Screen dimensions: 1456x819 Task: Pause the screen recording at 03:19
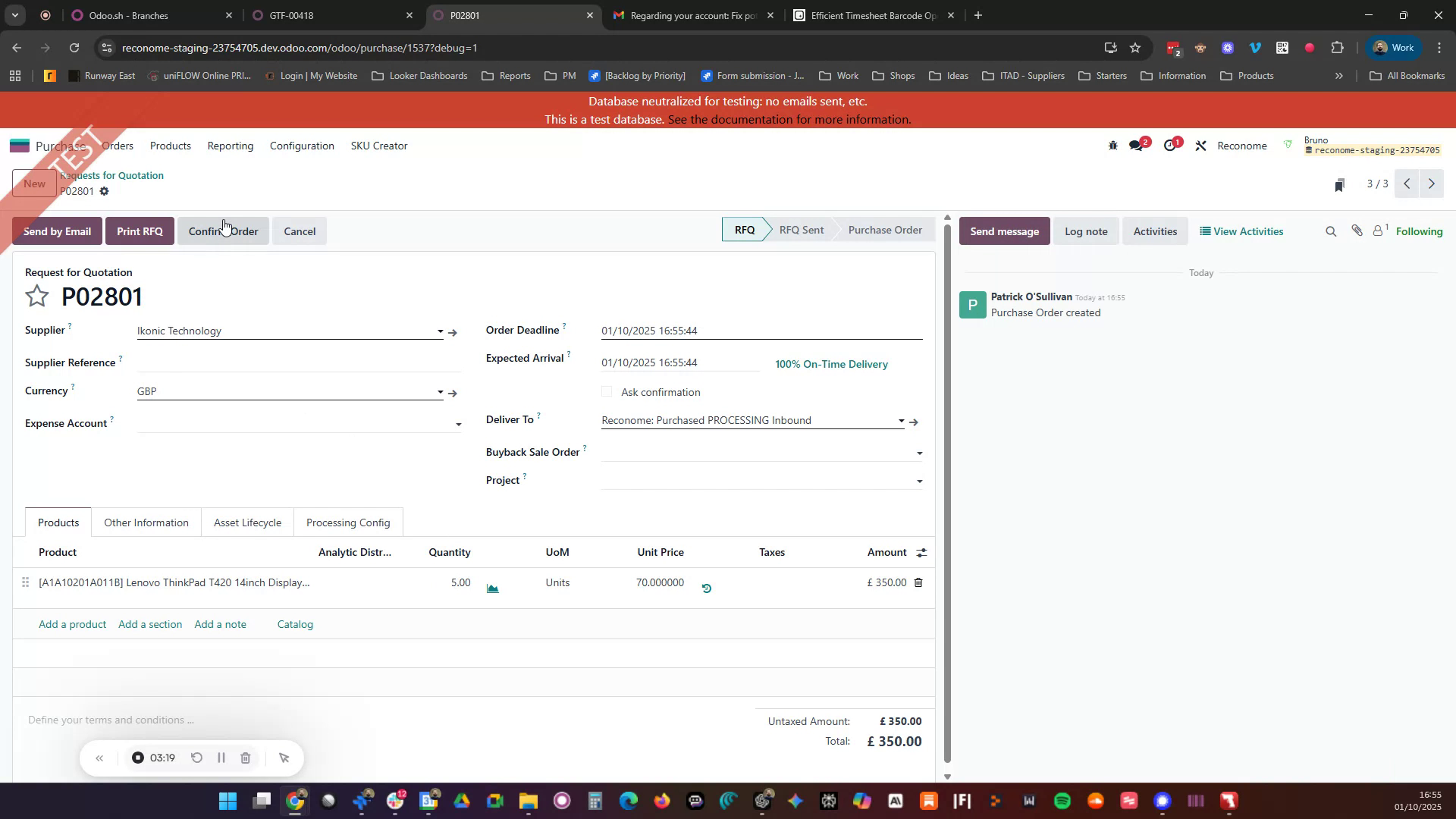click(221, 758)
